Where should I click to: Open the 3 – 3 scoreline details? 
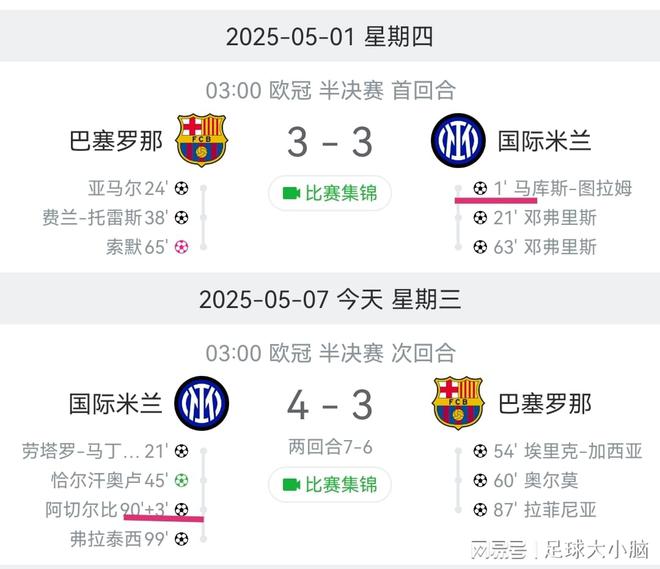329,142
